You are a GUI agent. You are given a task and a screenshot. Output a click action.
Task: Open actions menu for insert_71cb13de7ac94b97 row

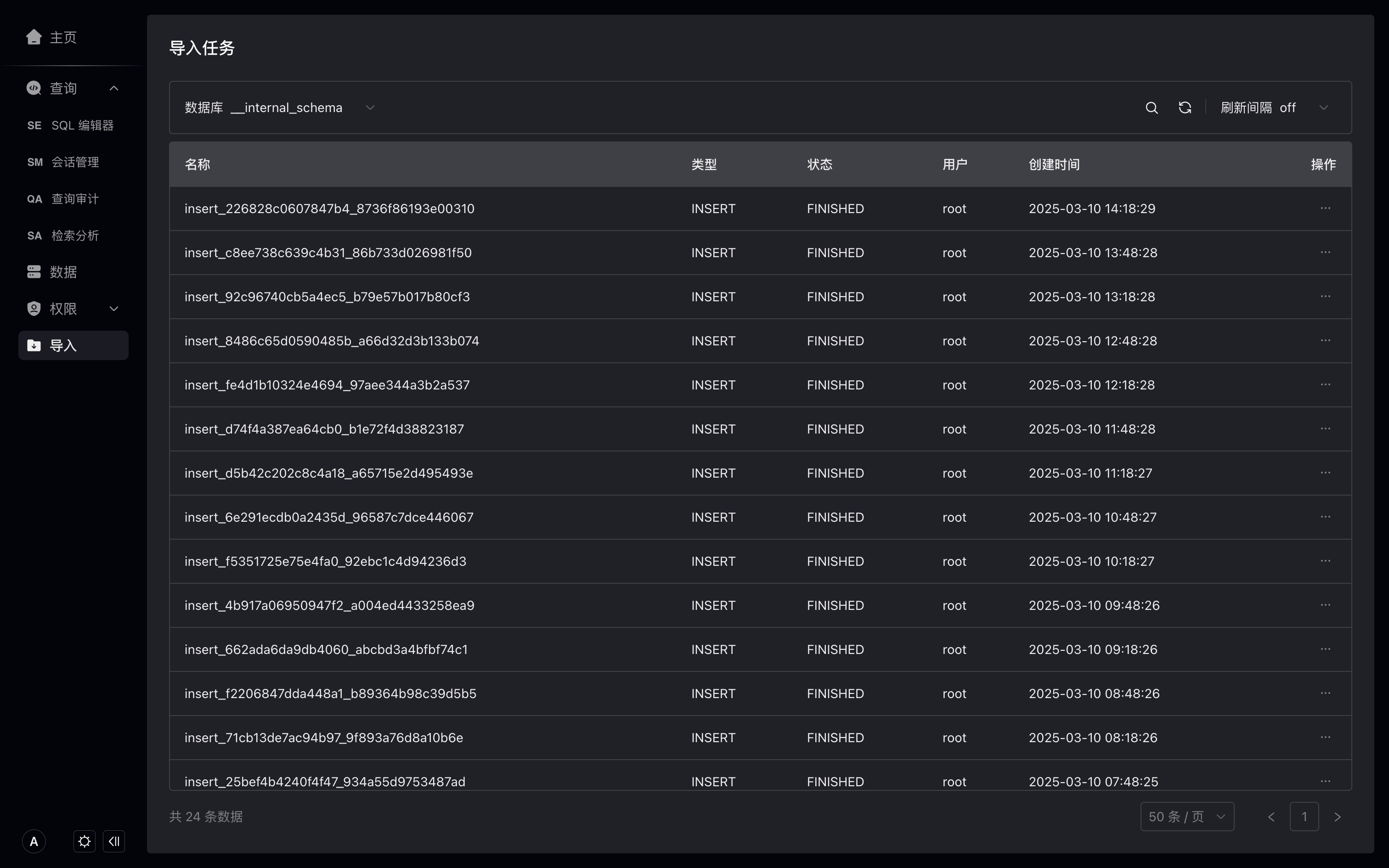[1325, 737]
